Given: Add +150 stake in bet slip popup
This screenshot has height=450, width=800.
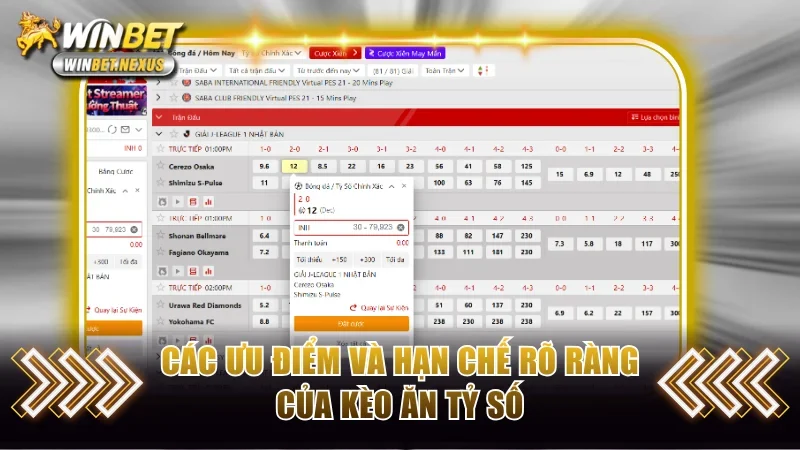Looking at the screenshot, I should 339,260.
